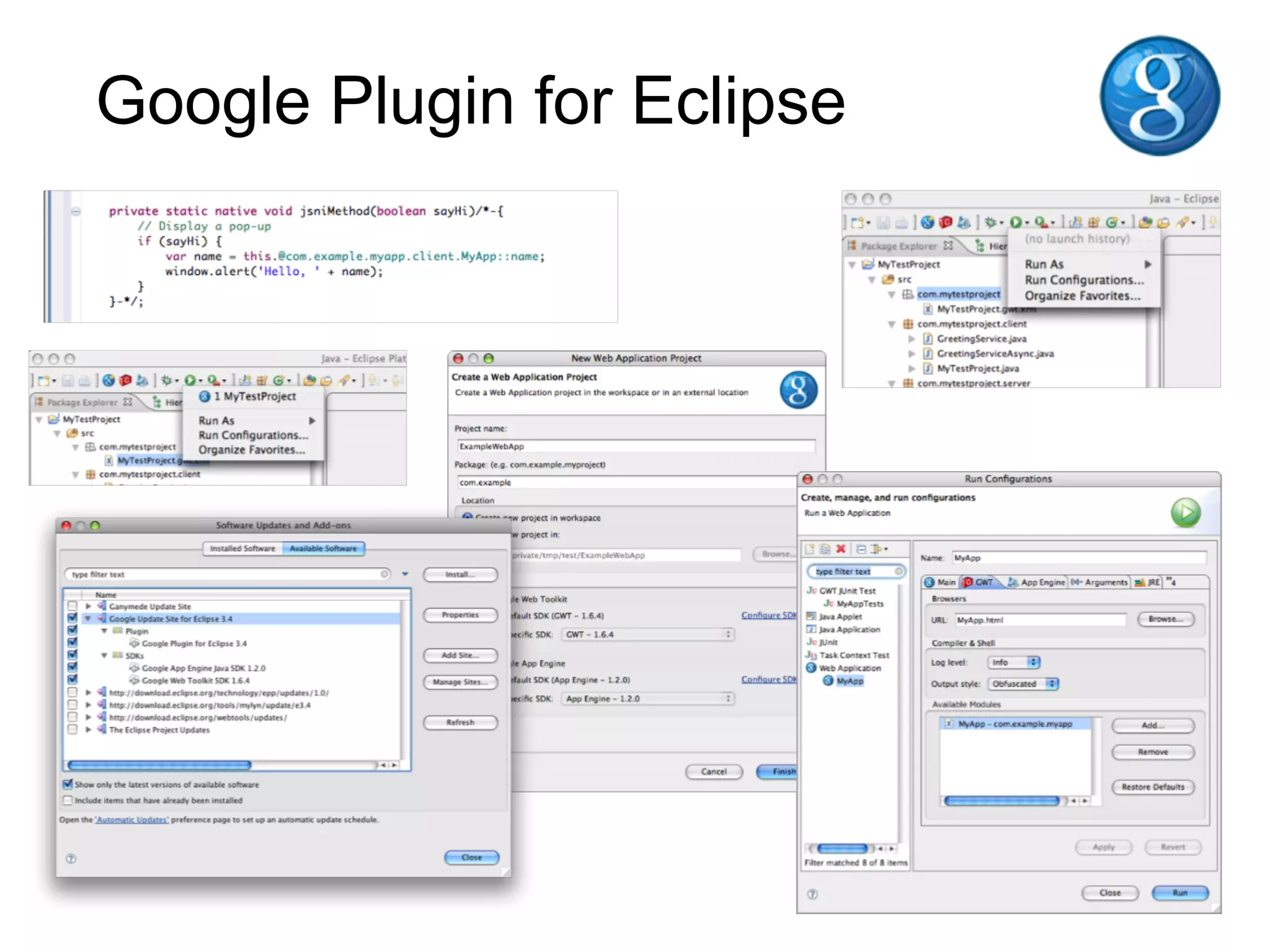Click help icon in Run Configurations dialog
Viewport: 1270px width, 952px height.
coord(812,894)
